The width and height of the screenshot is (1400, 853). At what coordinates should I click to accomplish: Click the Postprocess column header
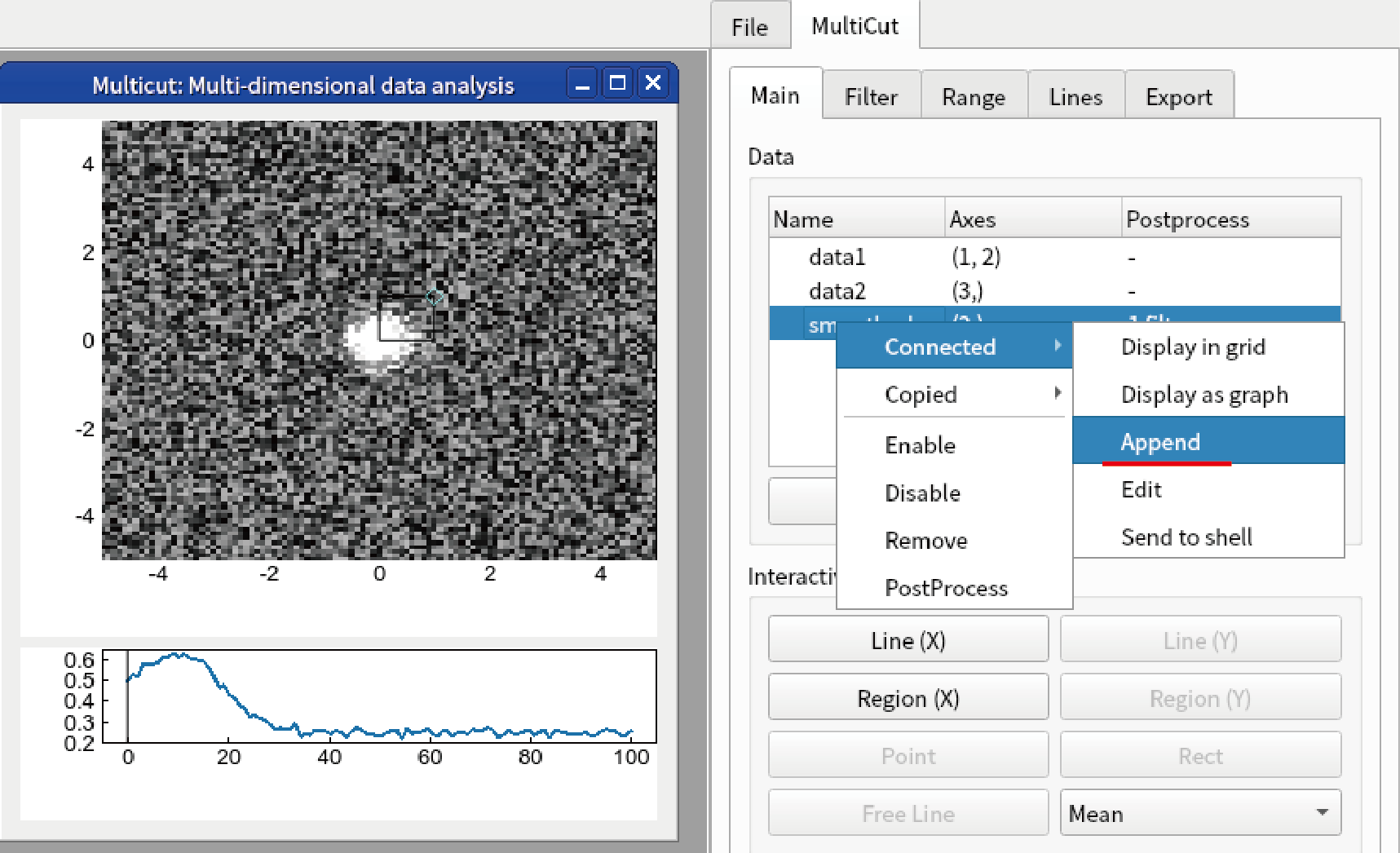point(1230,219)
